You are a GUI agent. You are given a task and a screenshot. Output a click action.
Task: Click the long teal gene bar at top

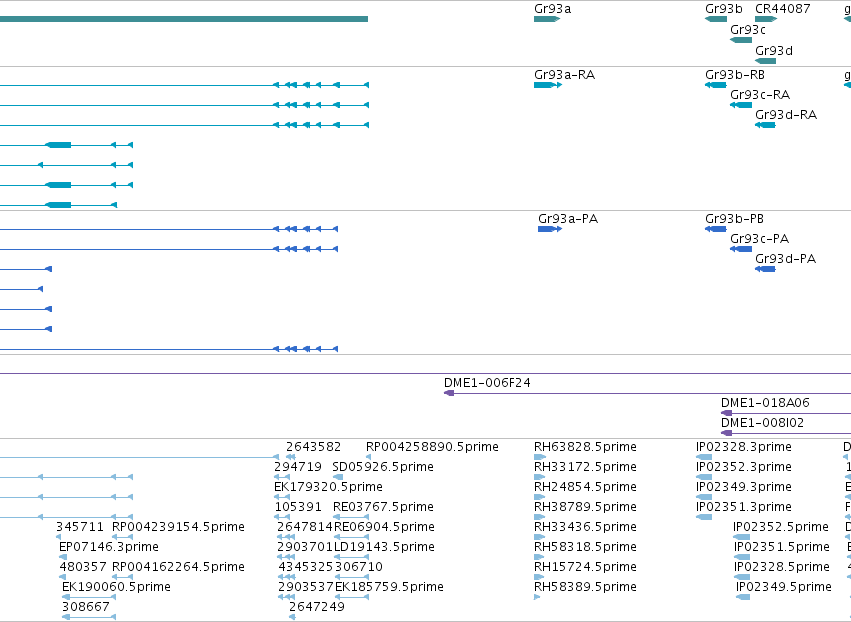coord(184,19)
